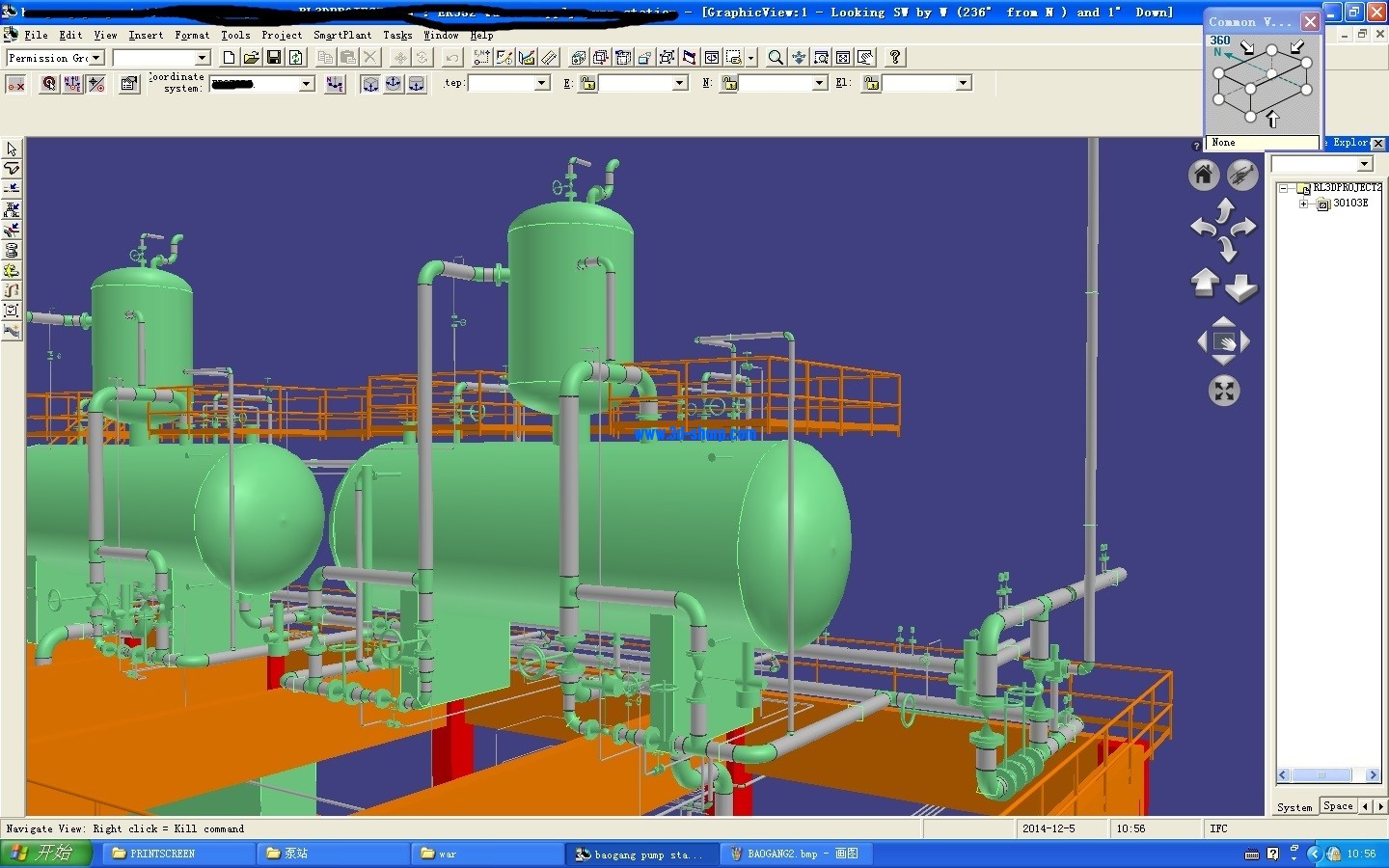Click the Properties page icon
The image size is (1389, 868).
[129, 84]
